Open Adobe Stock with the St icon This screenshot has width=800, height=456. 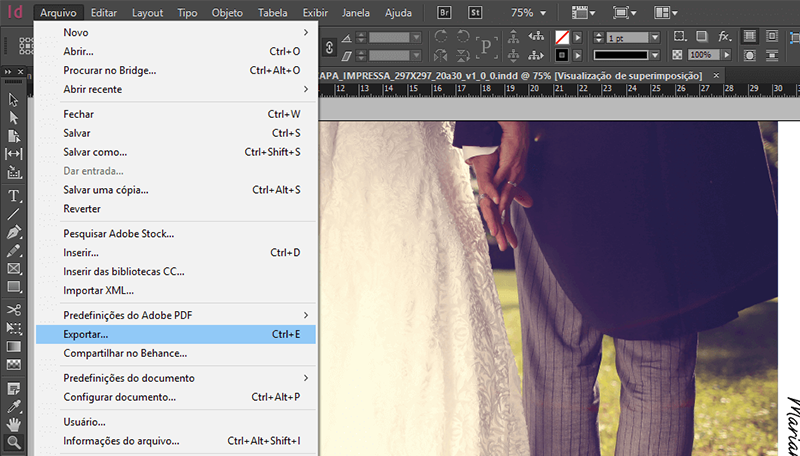pos(472,14)
